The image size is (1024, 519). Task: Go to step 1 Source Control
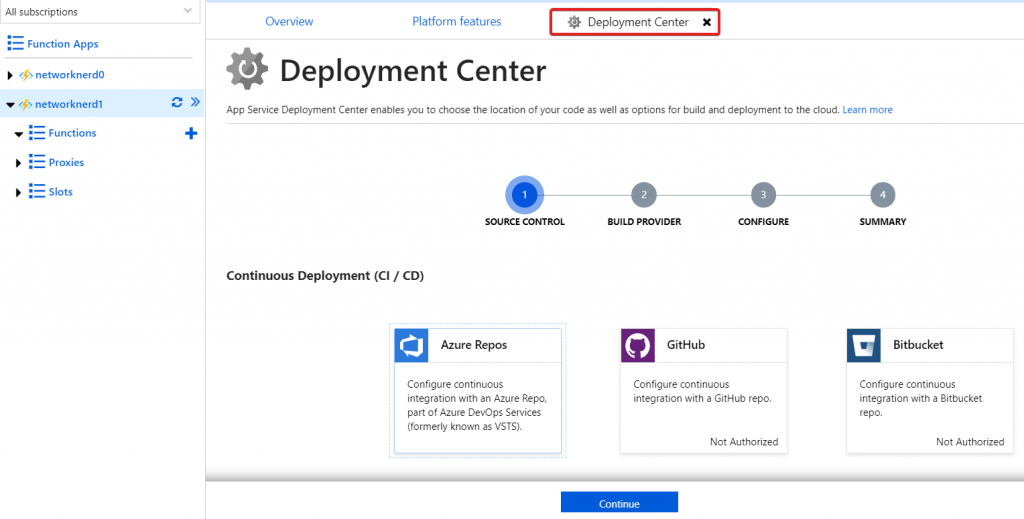click(524, 195)
